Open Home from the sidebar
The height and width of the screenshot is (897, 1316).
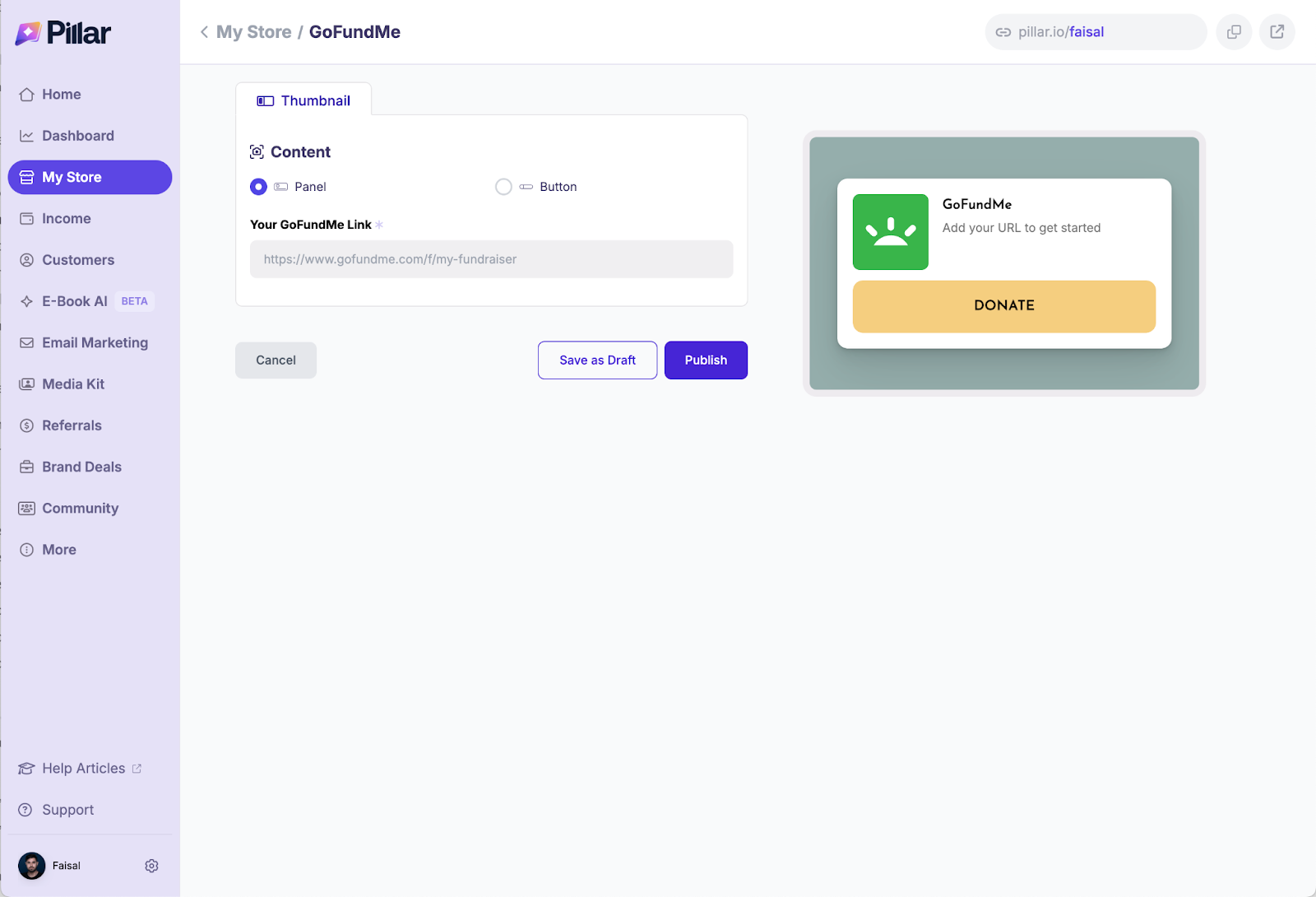90,95
